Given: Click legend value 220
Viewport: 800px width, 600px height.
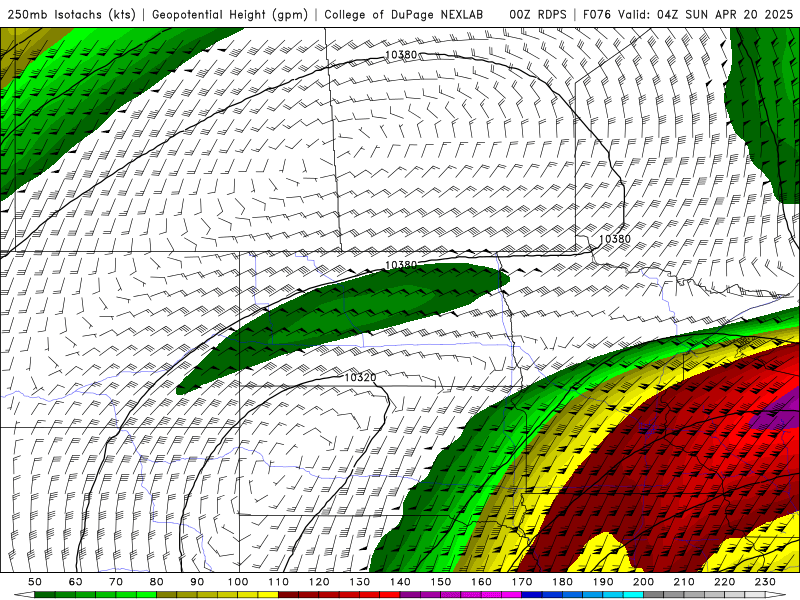Looking at the screenshot, I should 724,582.
